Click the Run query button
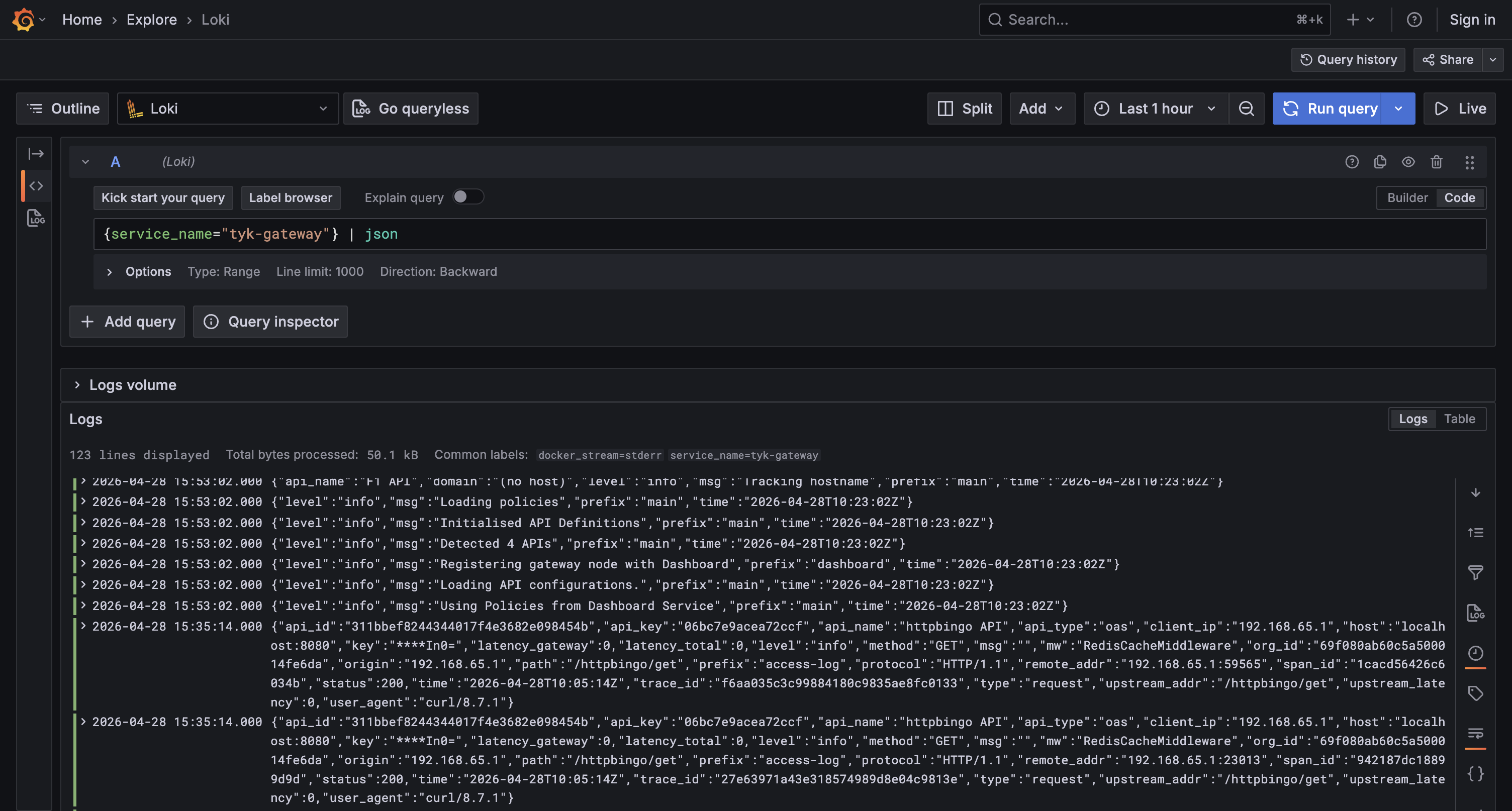 [x=1327, y=109]
